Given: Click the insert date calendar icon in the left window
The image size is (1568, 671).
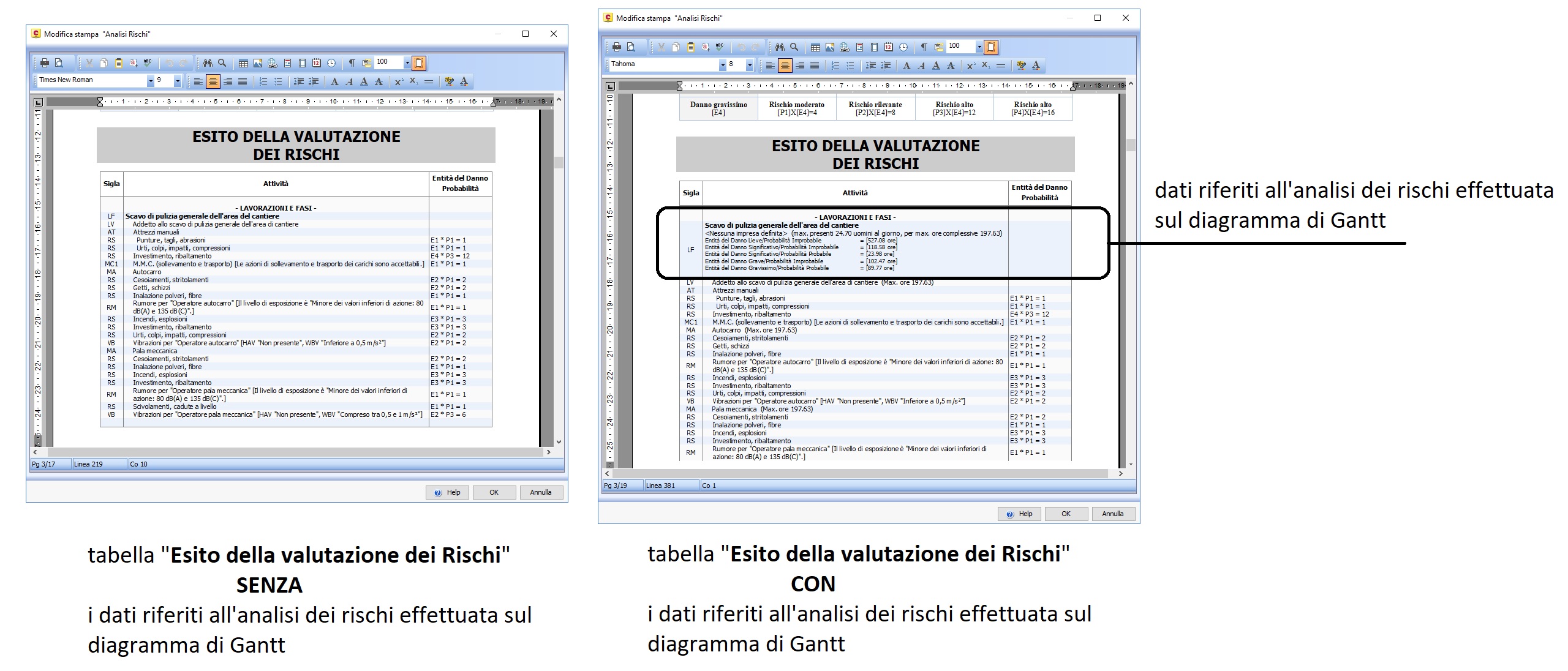Looking at the screenshot, I should point(317,63).
